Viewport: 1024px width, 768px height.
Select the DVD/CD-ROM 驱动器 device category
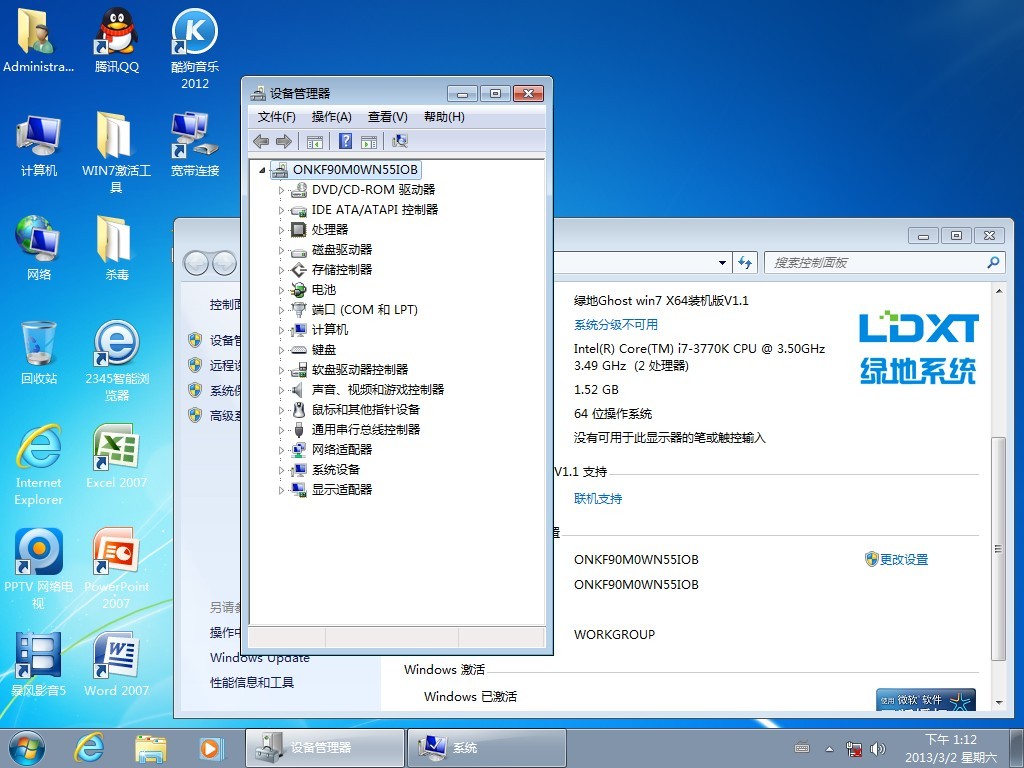tap(374, 189)
